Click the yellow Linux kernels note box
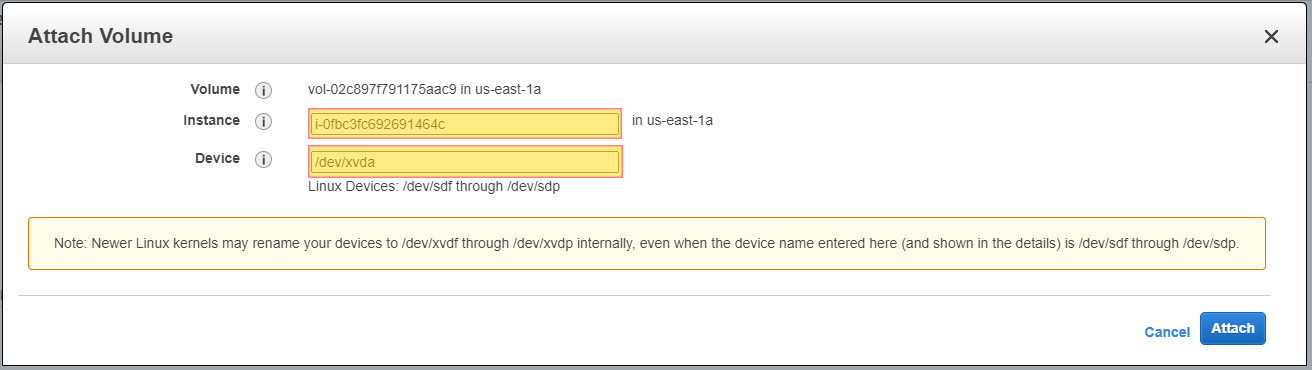1312x370 pixels. [x=647, y=243]
